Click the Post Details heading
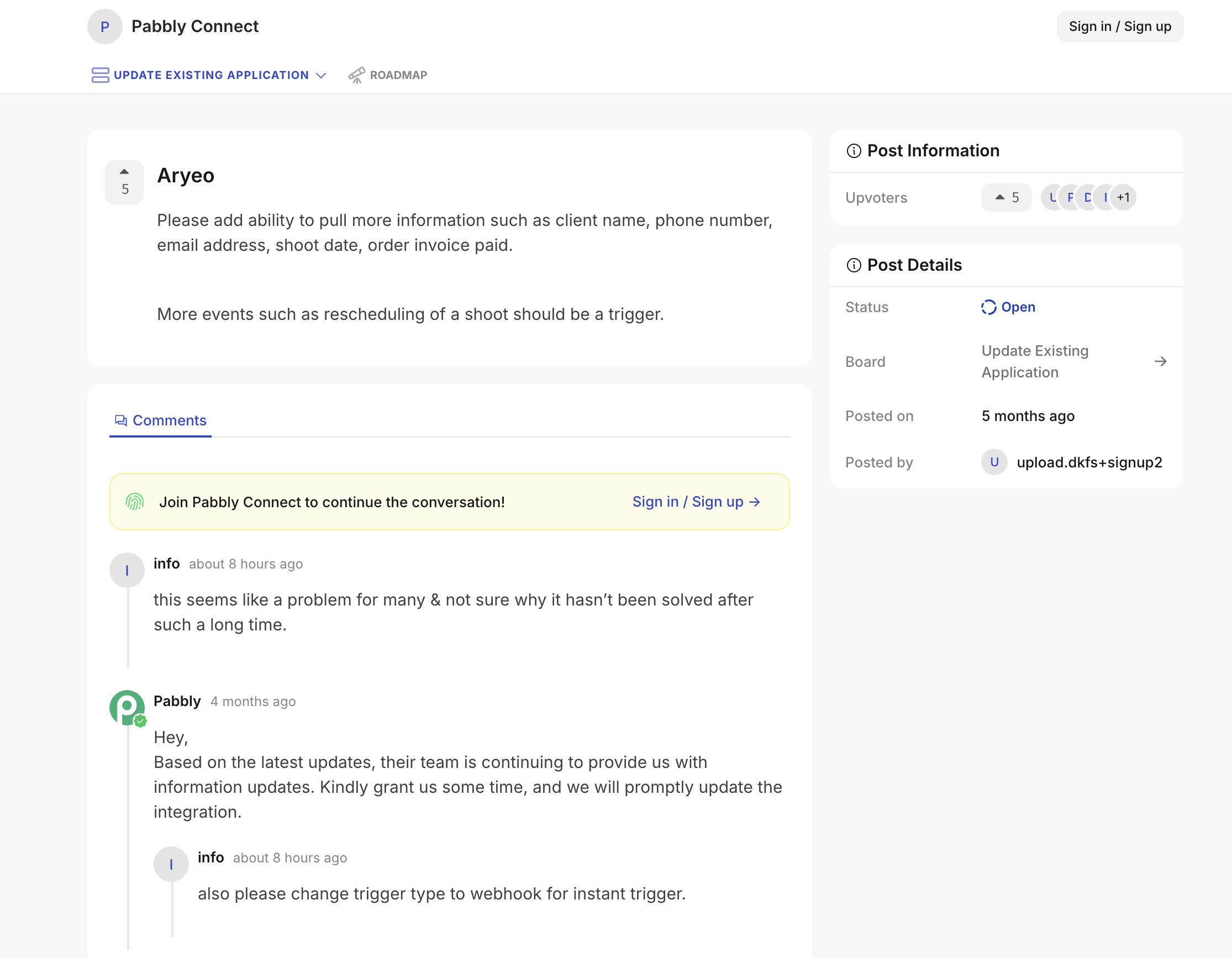The height and width of the screenshot is (958, 1232). coord(914,265)
